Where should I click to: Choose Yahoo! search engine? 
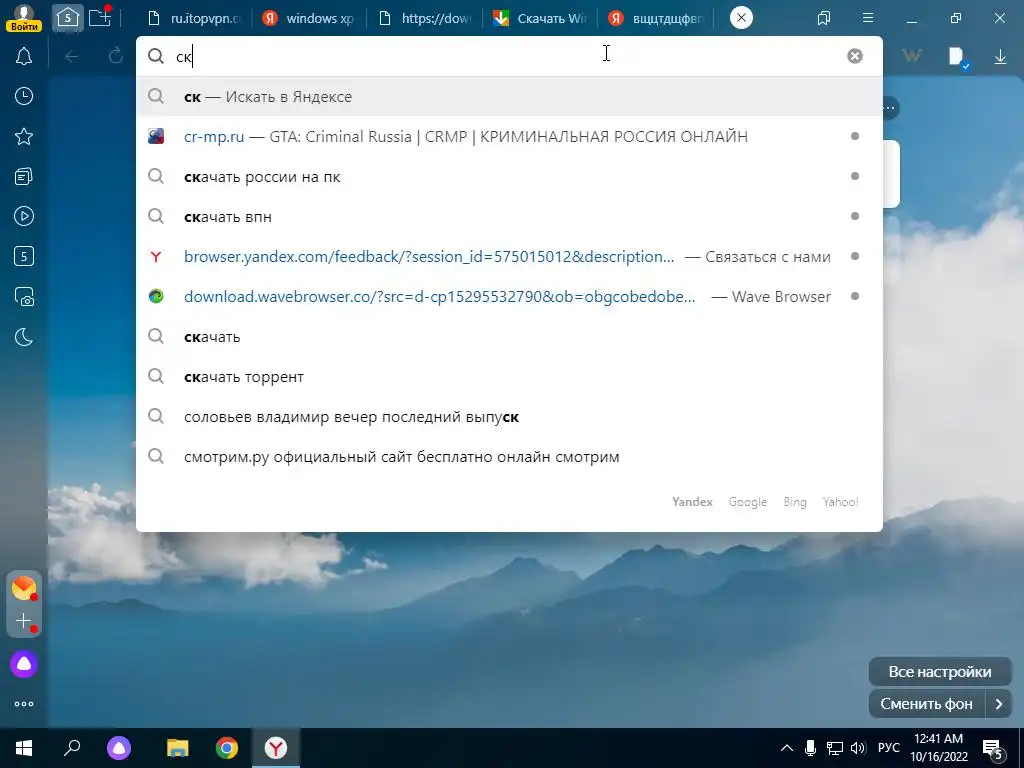840,502
